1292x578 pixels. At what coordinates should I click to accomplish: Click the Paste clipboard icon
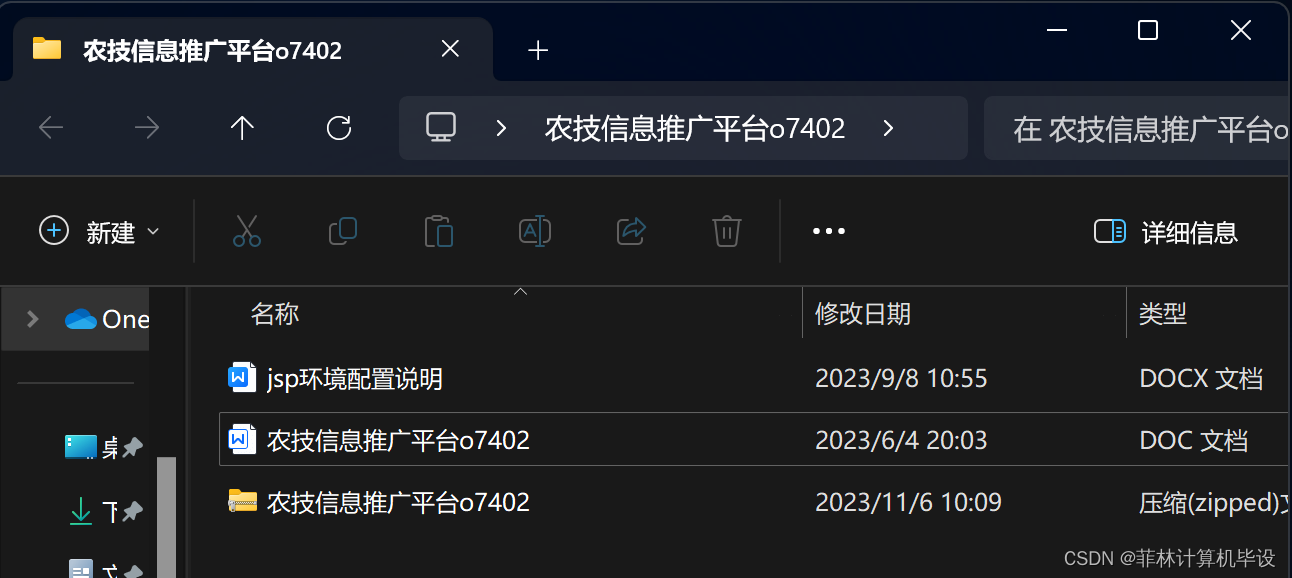[x=439, y=231]
